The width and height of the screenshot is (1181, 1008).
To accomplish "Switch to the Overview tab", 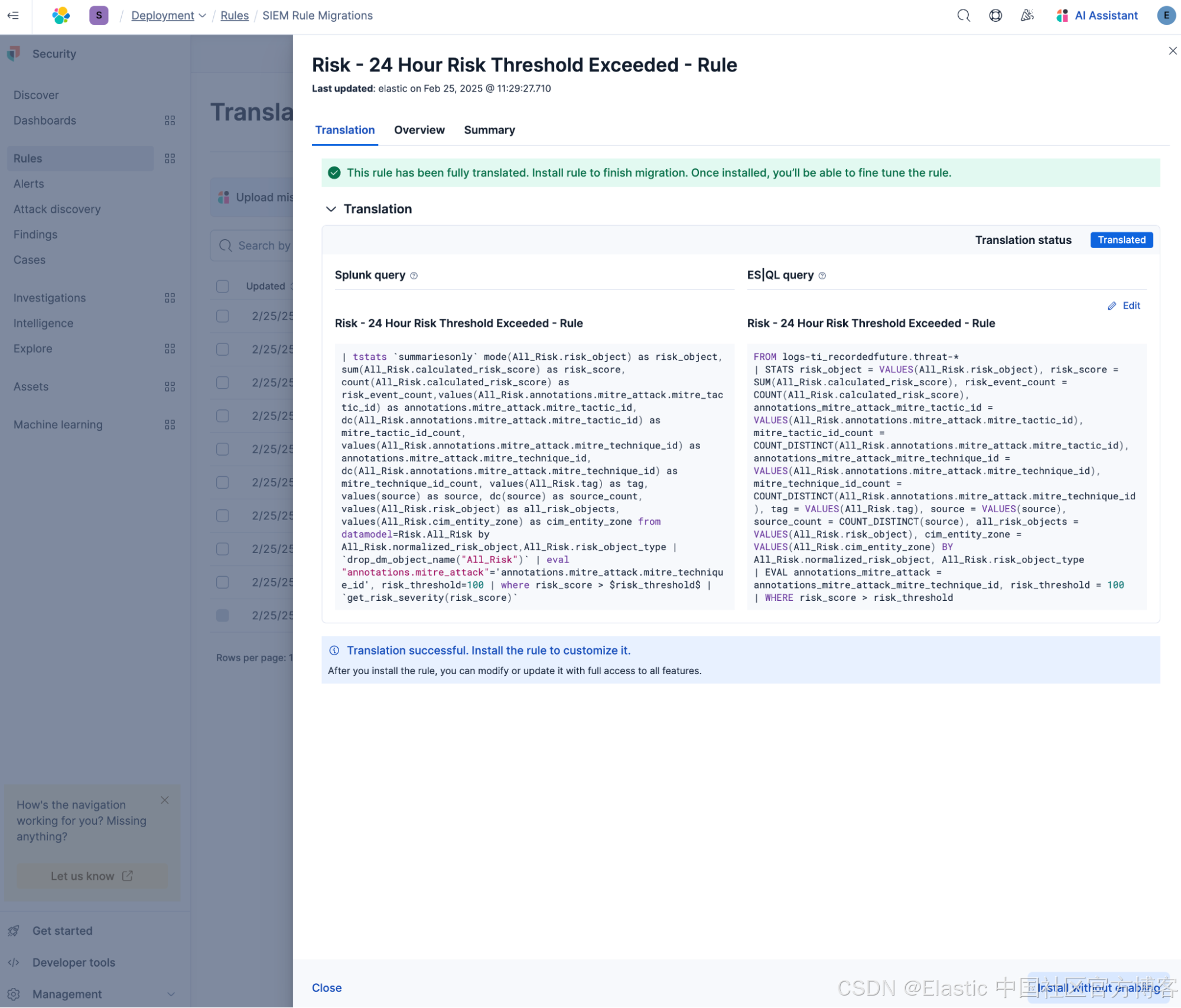I will pyautogui.click(x=419, y=130).
